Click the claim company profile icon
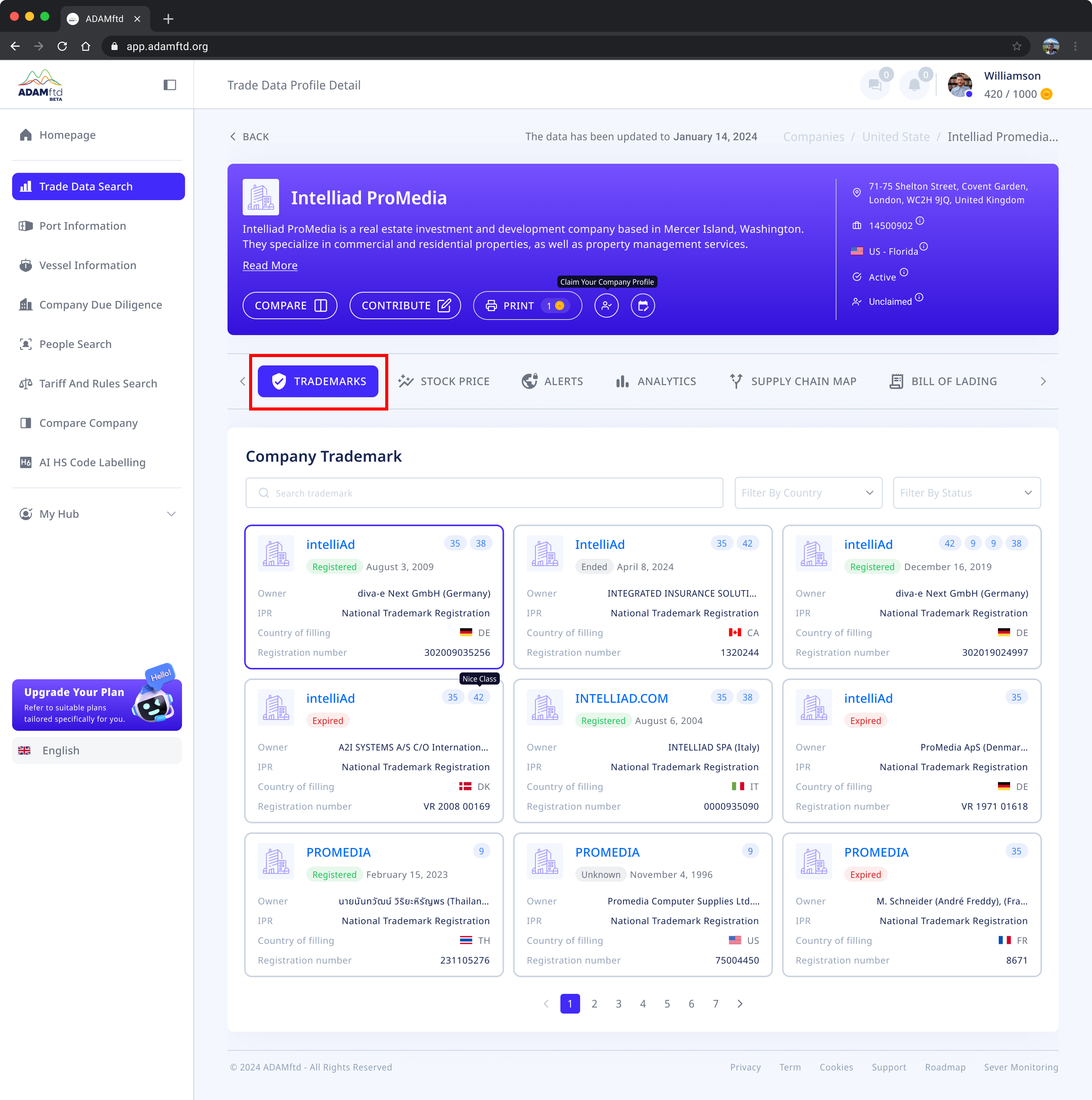 click(x=606, y=306)
